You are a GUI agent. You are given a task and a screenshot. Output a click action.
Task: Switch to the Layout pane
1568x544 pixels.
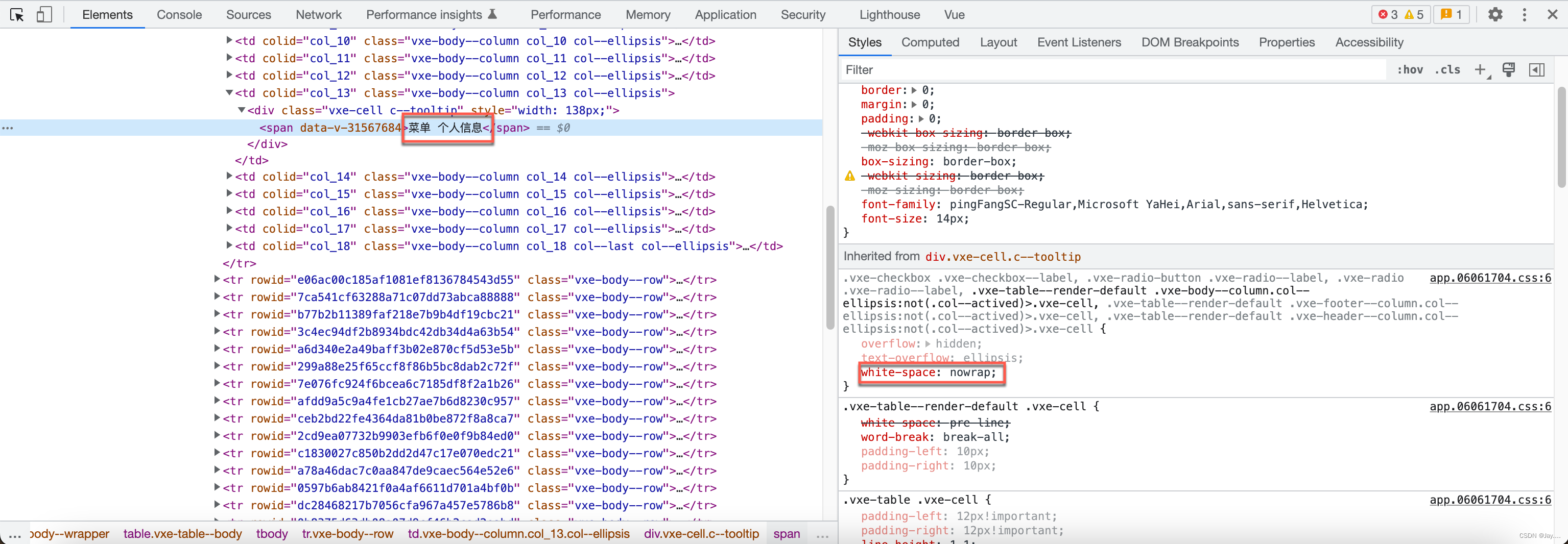[999, 42]
